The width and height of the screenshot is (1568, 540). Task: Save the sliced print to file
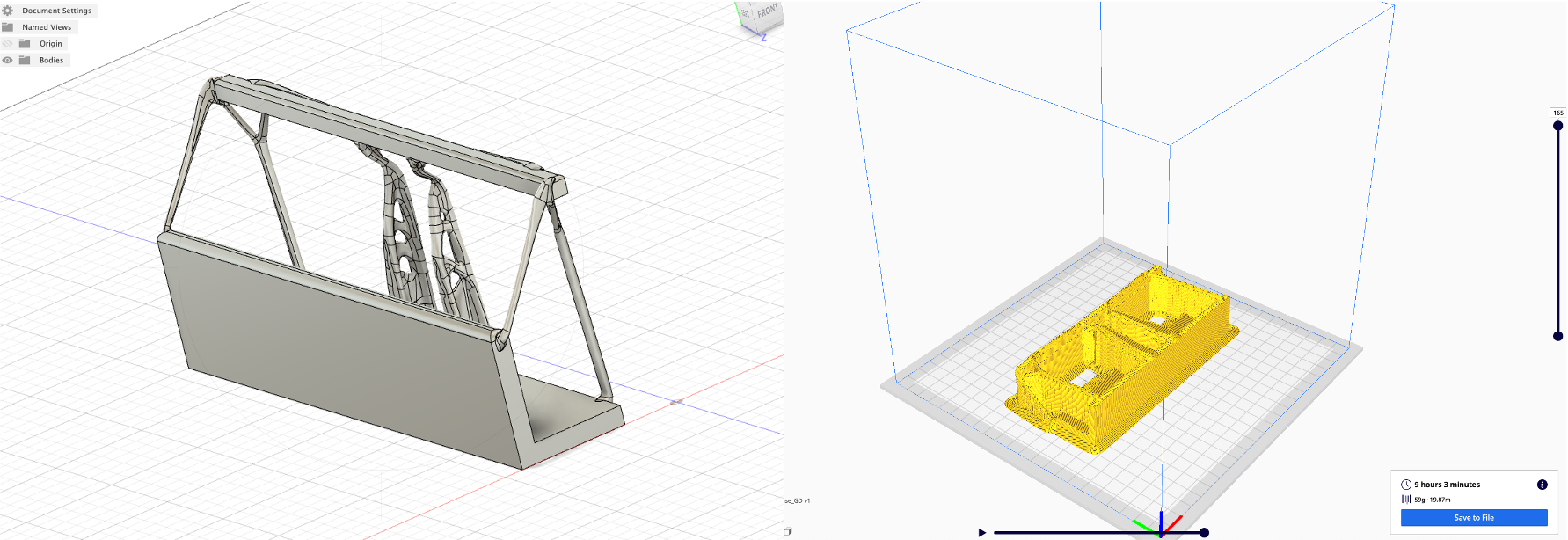[1474, 518]
